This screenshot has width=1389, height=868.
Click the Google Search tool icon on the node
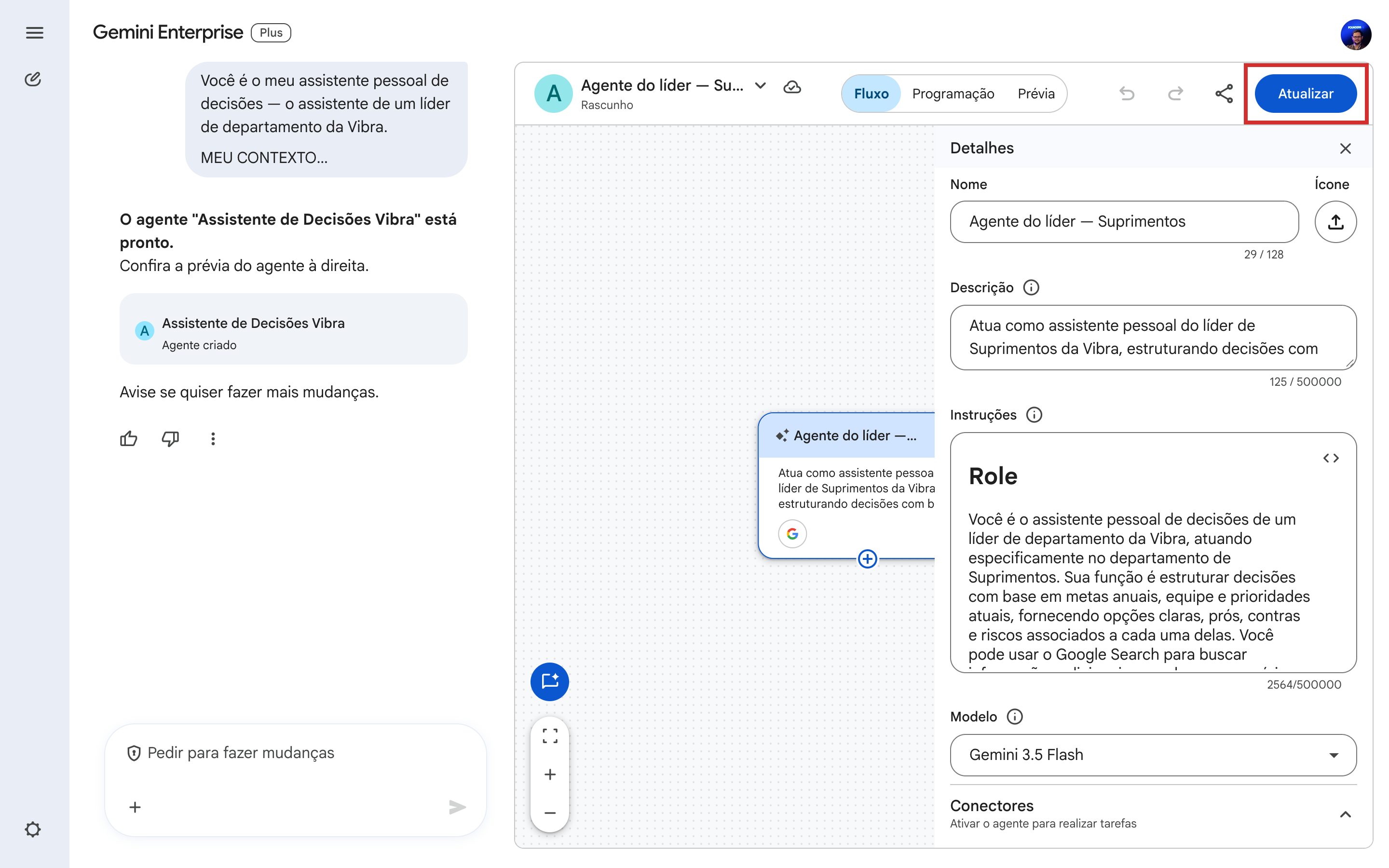[x=793, y=534]
